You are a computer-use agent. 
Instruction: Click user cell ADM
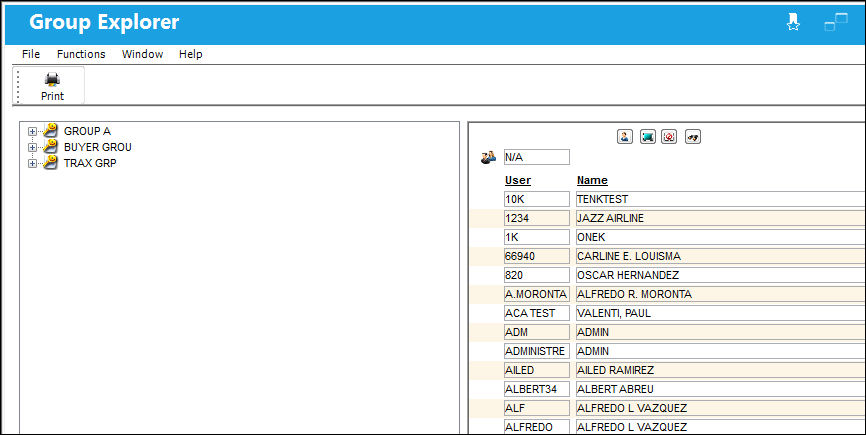[x=536, y=332]
